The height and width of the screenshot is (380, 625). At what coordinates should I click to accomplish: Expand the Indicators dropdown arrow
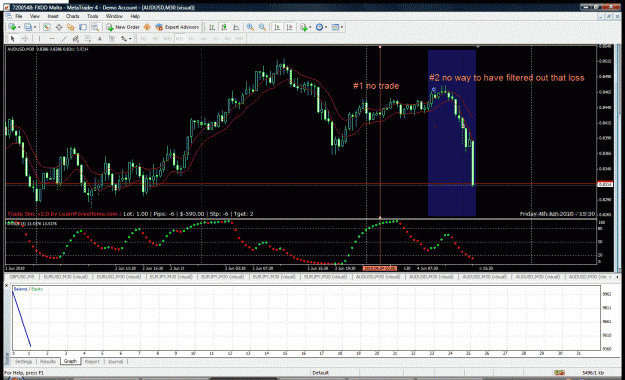[310, 27]
